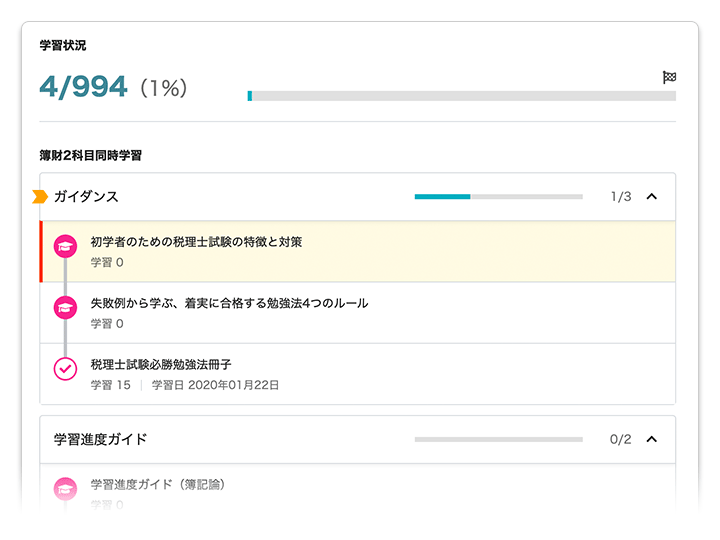Collapse the ガイダンス section with its chevron
Image resolution: width=720 pixels, height=540 pixels.
click(652, 197)
